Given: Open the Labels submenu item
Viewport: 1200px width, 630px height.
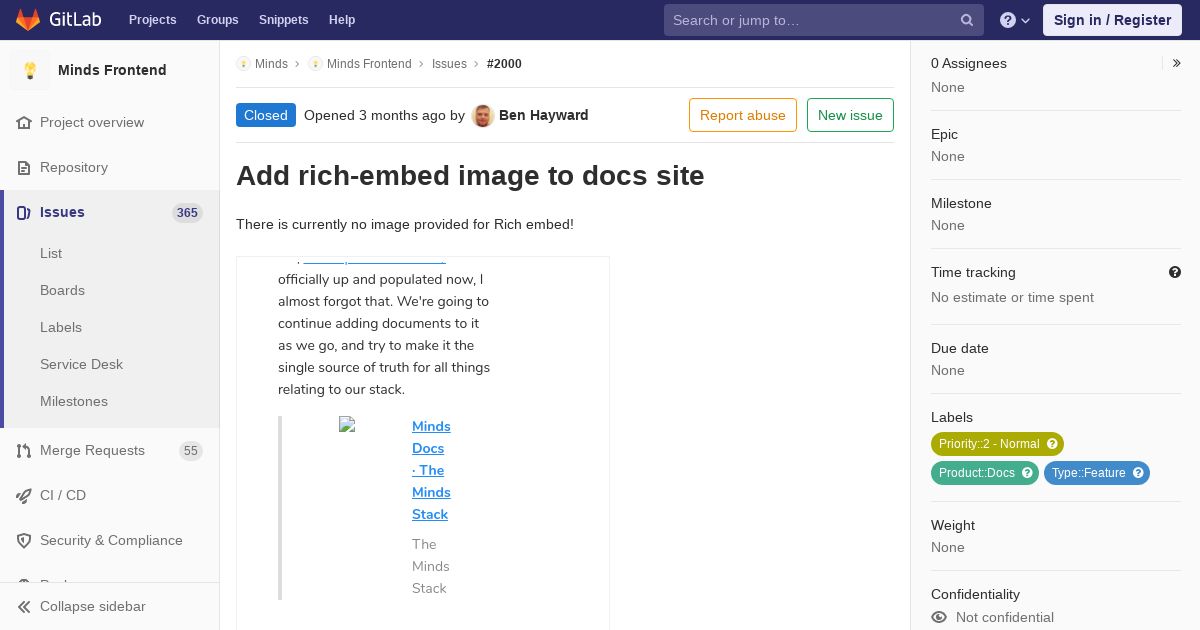Looking at the screenshot, I should pos(61,327).
